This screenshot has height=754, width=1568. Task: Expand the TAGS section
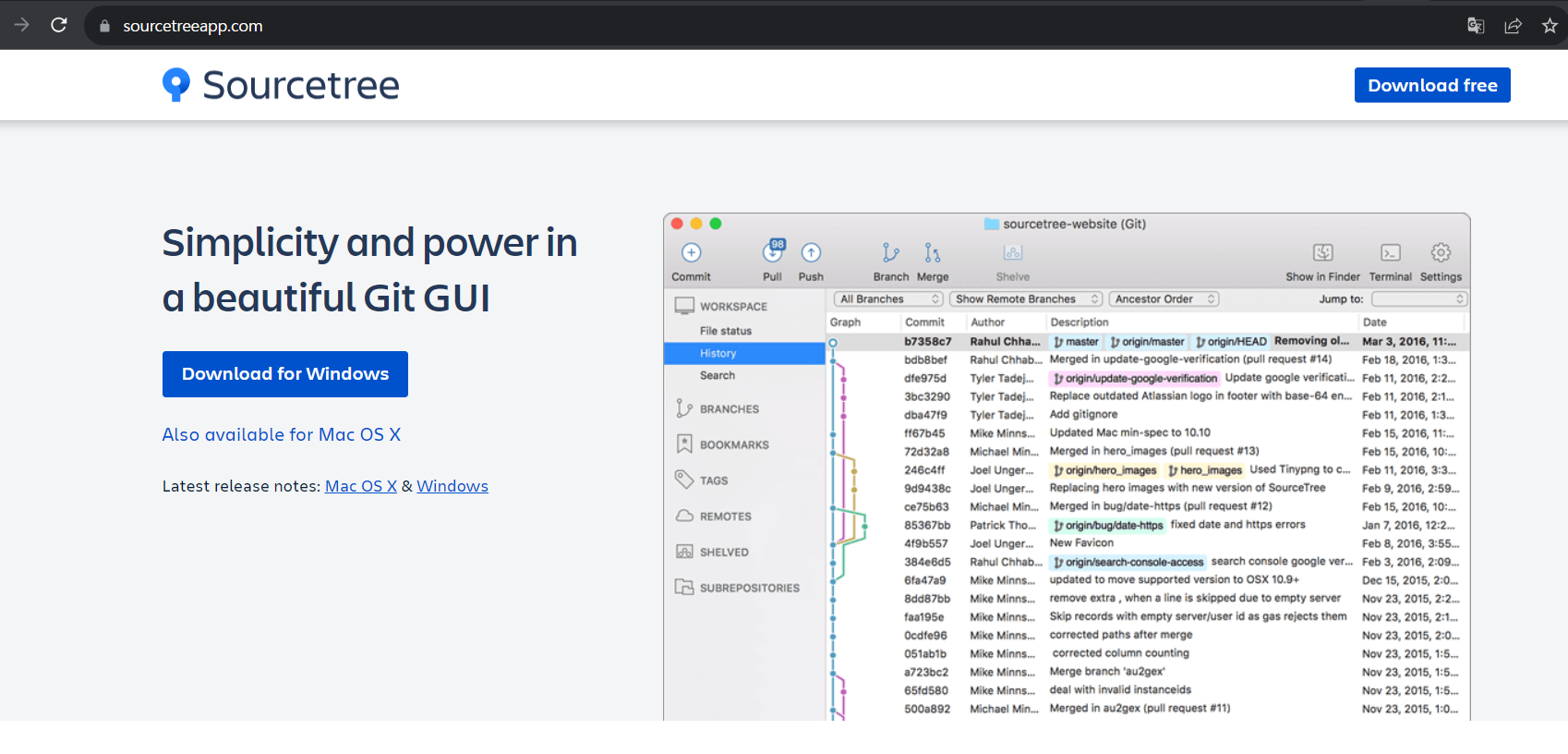(714, 480)
